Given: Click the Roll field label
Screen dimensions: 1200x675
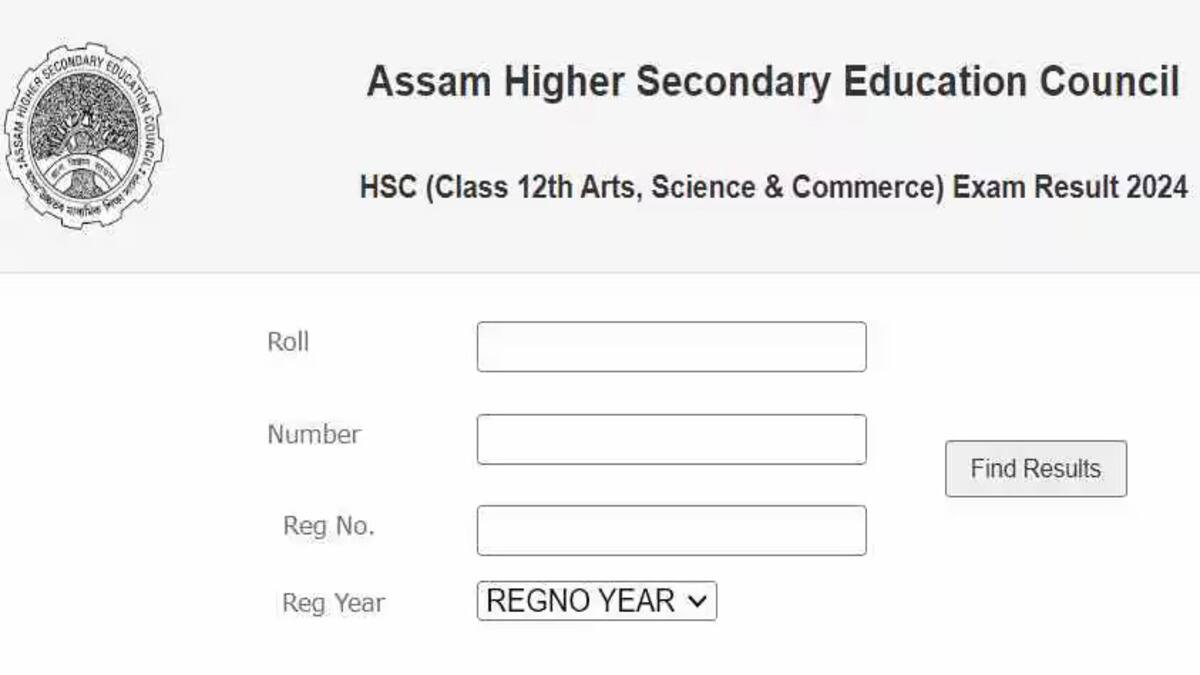Looking at the screenshot, I should tap(288, 342).
